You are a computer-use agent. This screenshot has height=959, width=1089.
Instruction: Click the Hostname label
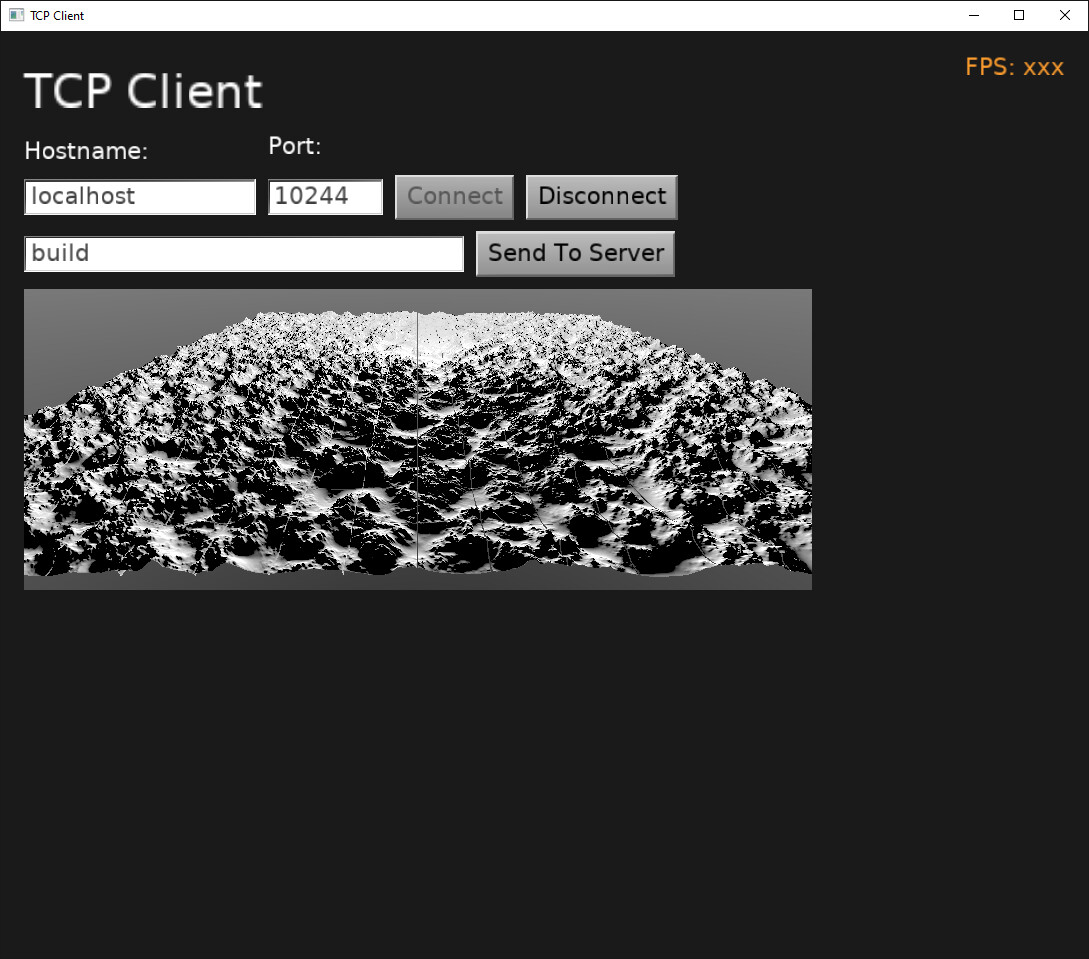[86, 151]
